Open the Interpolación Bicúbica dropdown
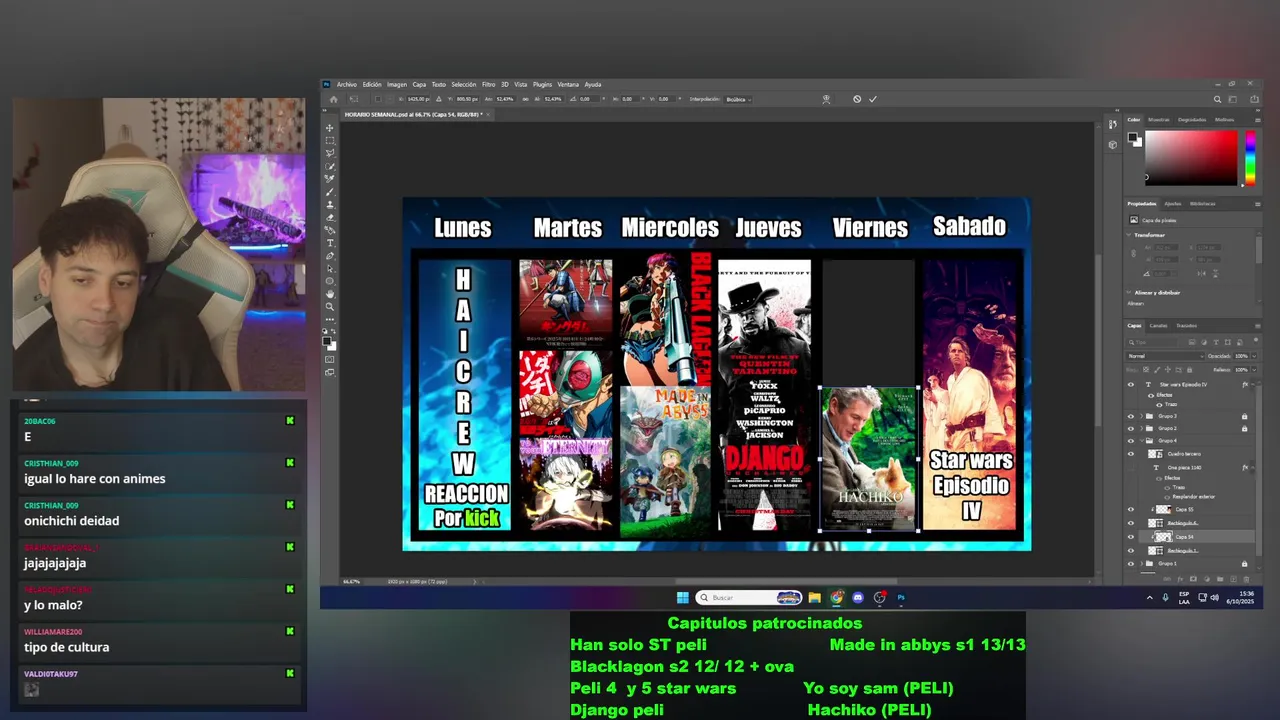 click(738, 99)
